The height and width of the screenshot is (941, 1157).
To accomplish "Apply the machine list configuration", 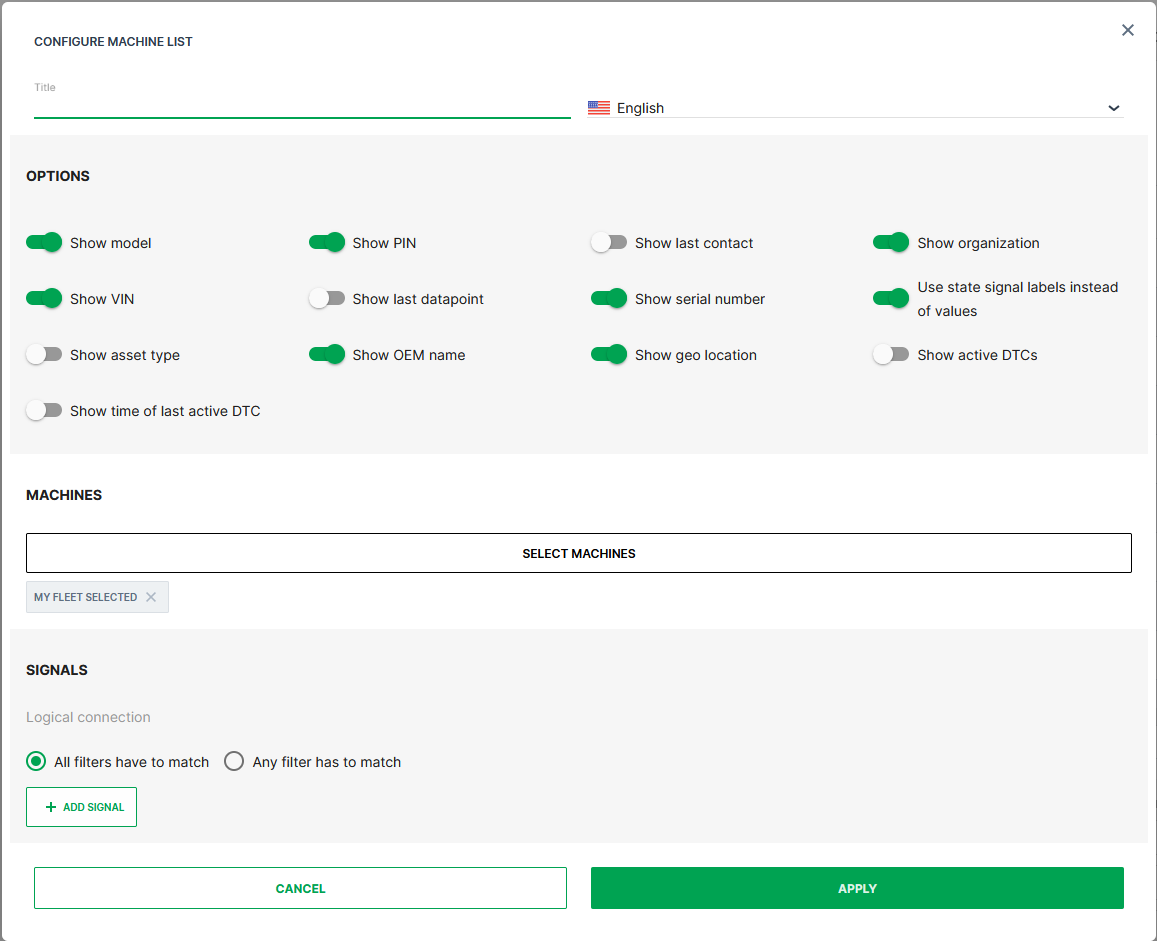I will click(857, 888).
